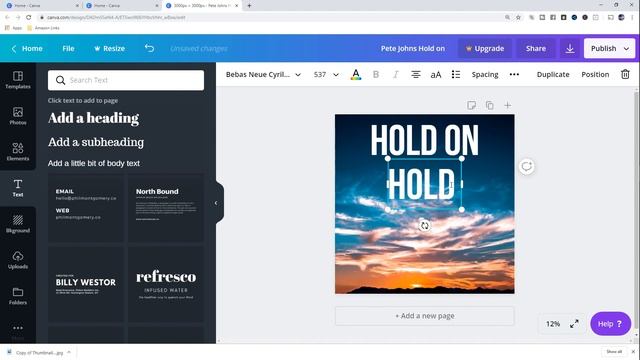Image resolution: width=640 pixels, height=360 pixels.
Task: Open the Photos sidebar panel
Action: click(18, 116)
